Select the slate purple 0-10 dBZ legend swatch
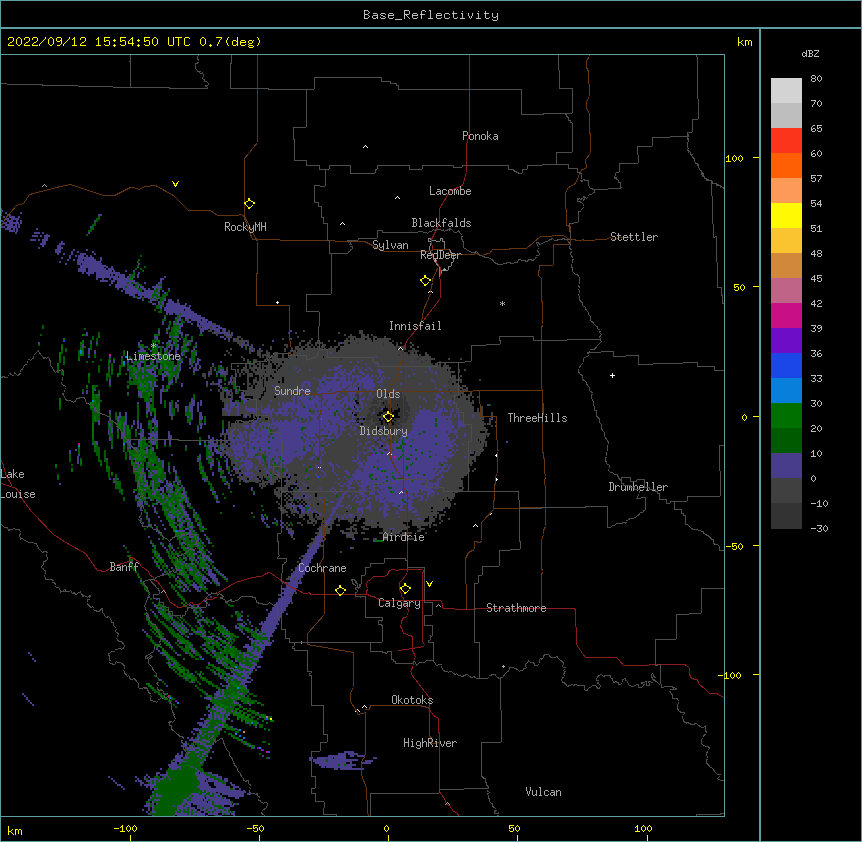Viewport: 862px width, 842px height. coord(786,466)
